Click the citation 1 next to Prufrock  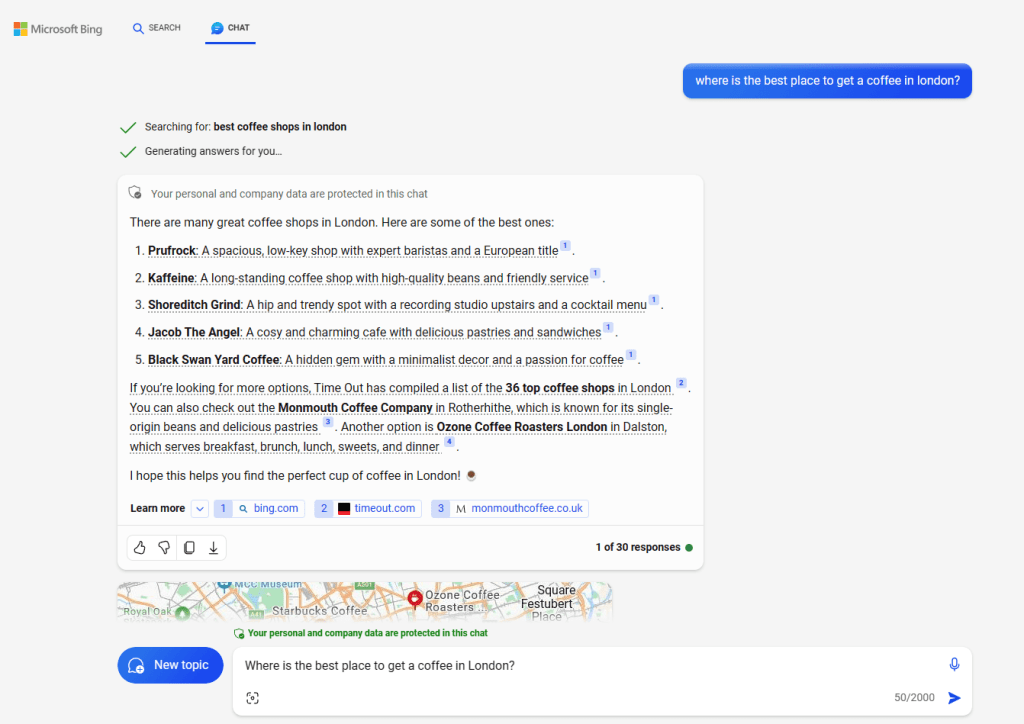[565, 244]
